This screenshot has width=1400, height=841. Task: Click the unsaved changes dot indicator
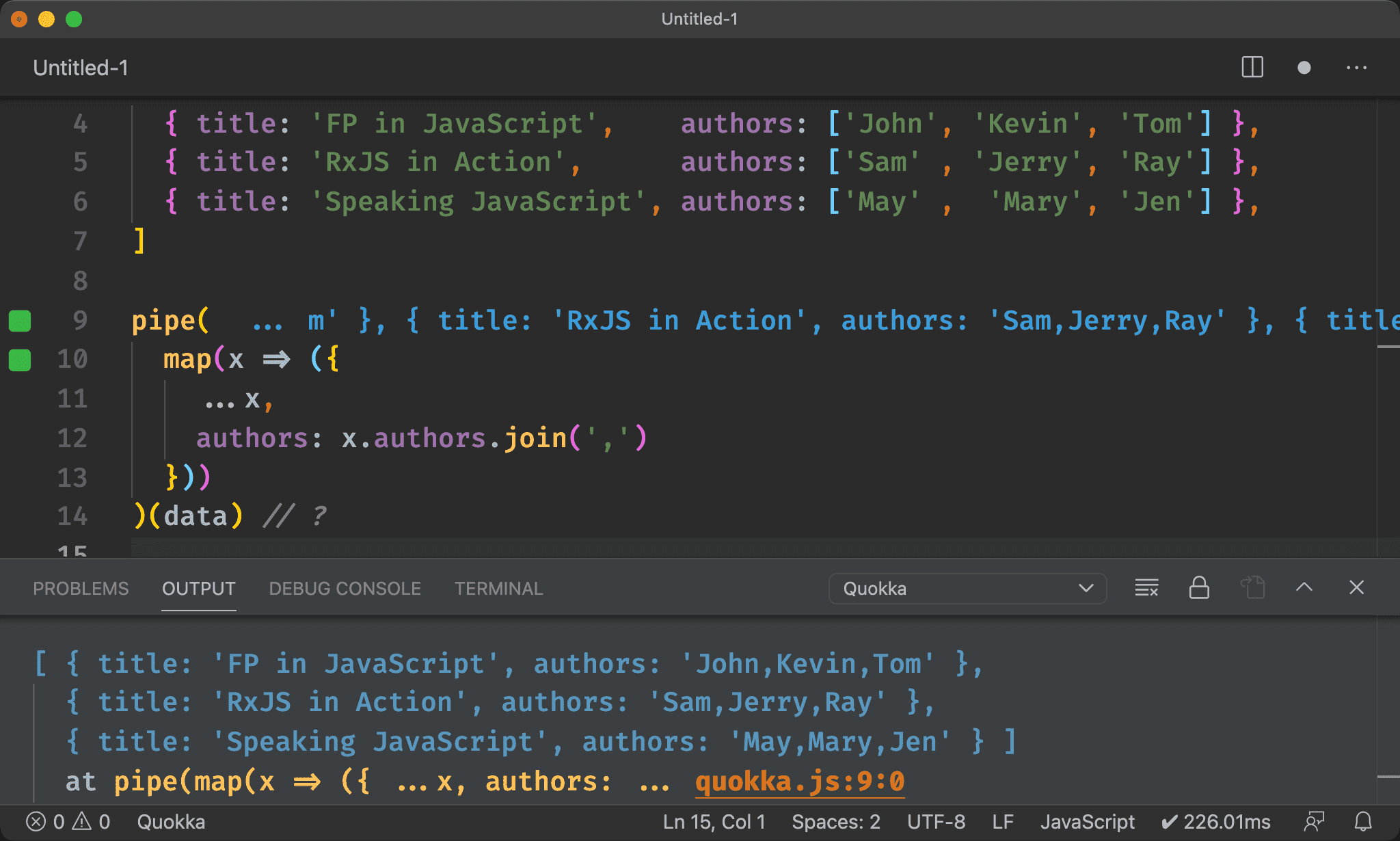click(1304, 68)
